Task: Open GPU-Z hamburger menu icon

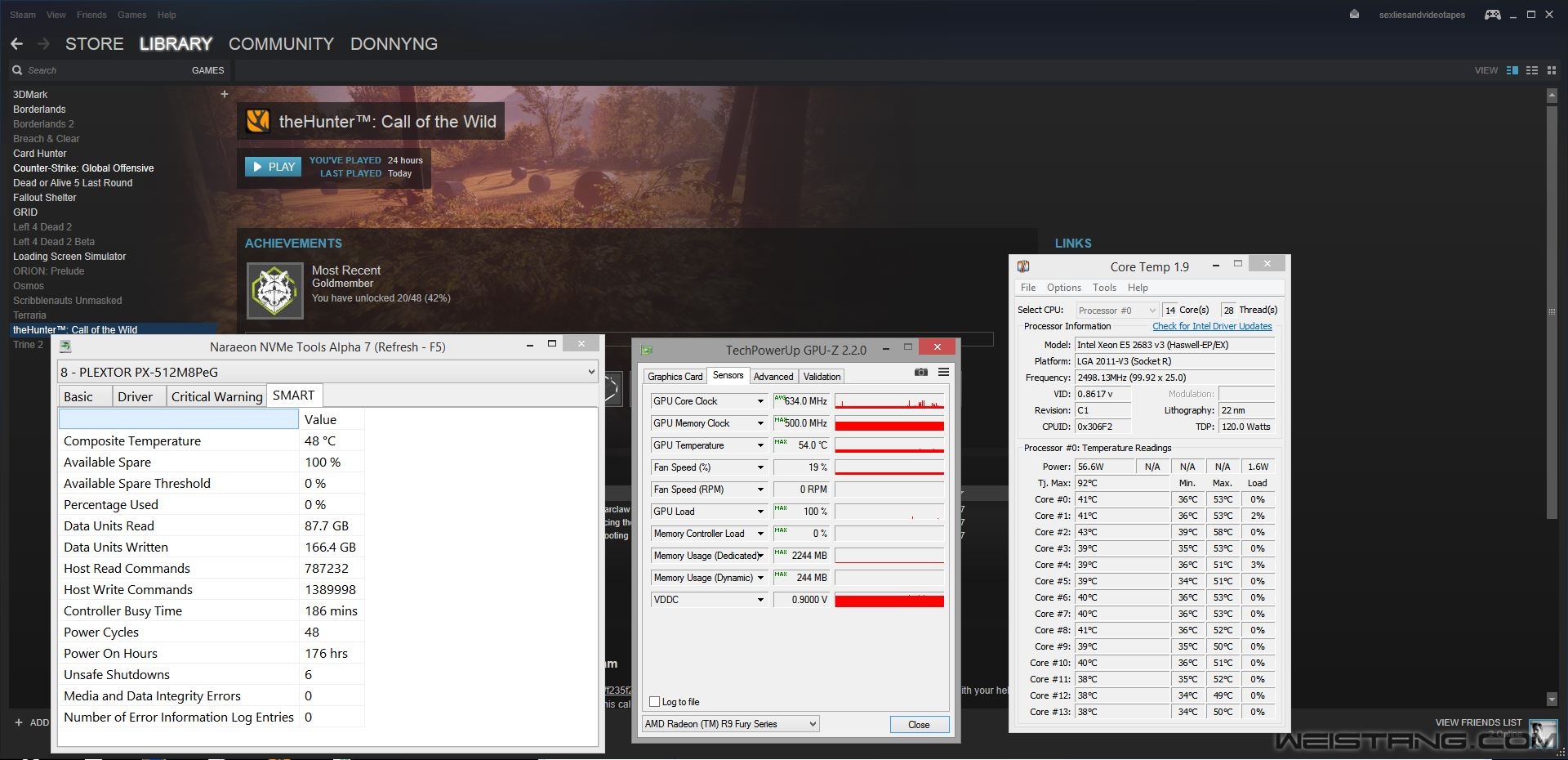Action: point(943,372)
